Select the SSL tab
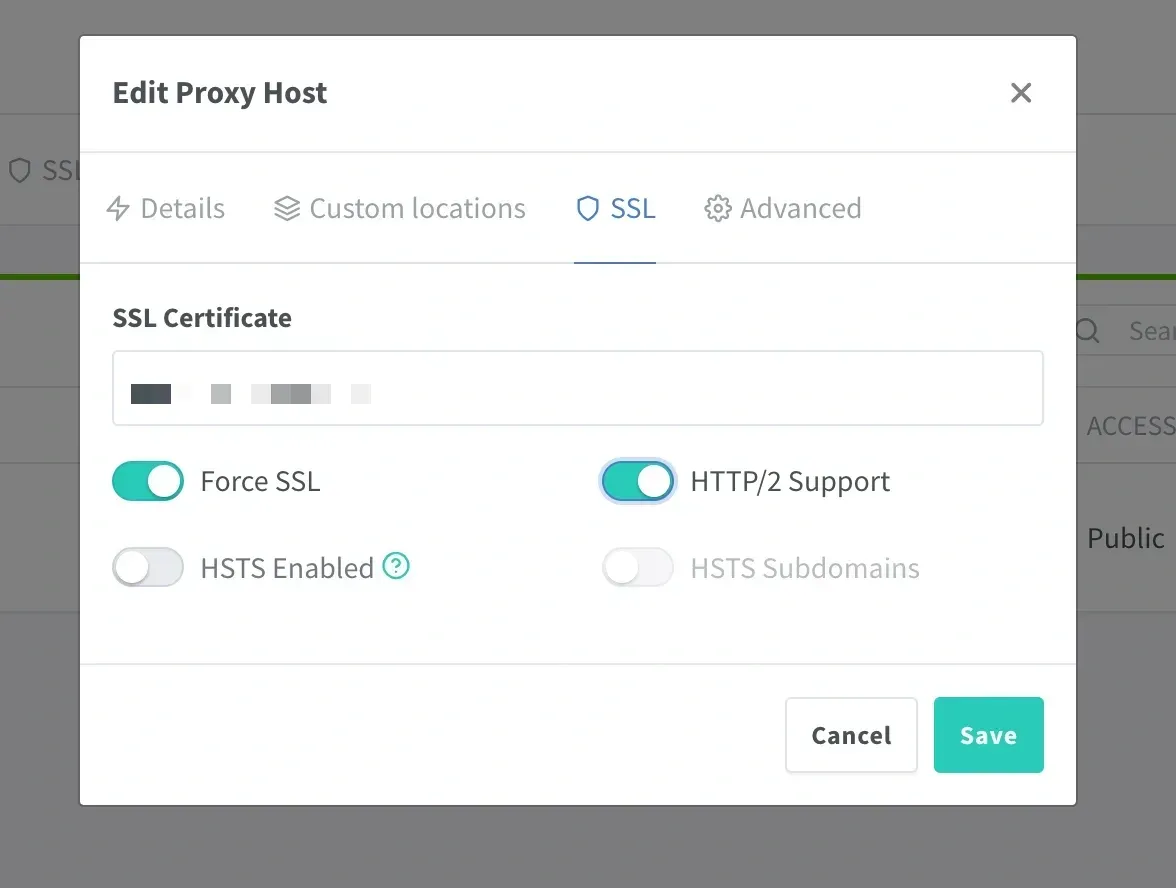The image size is (1176, 888). click(x=615, y=208)
